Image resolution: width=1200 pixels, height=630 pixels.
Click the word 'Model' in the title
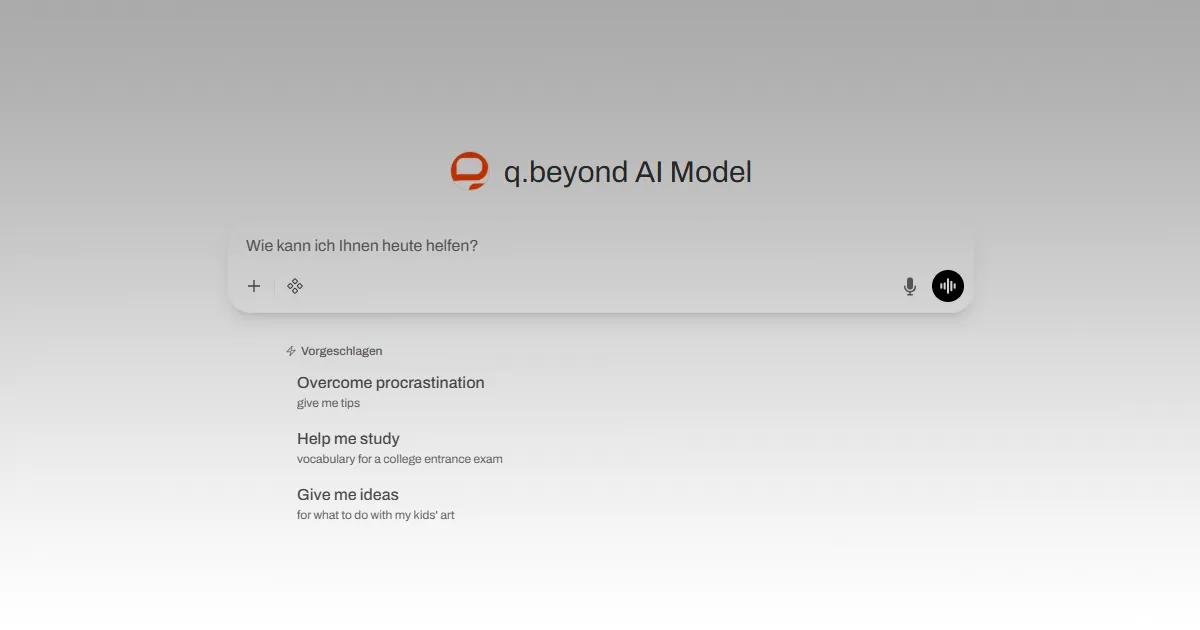(710, 172)
